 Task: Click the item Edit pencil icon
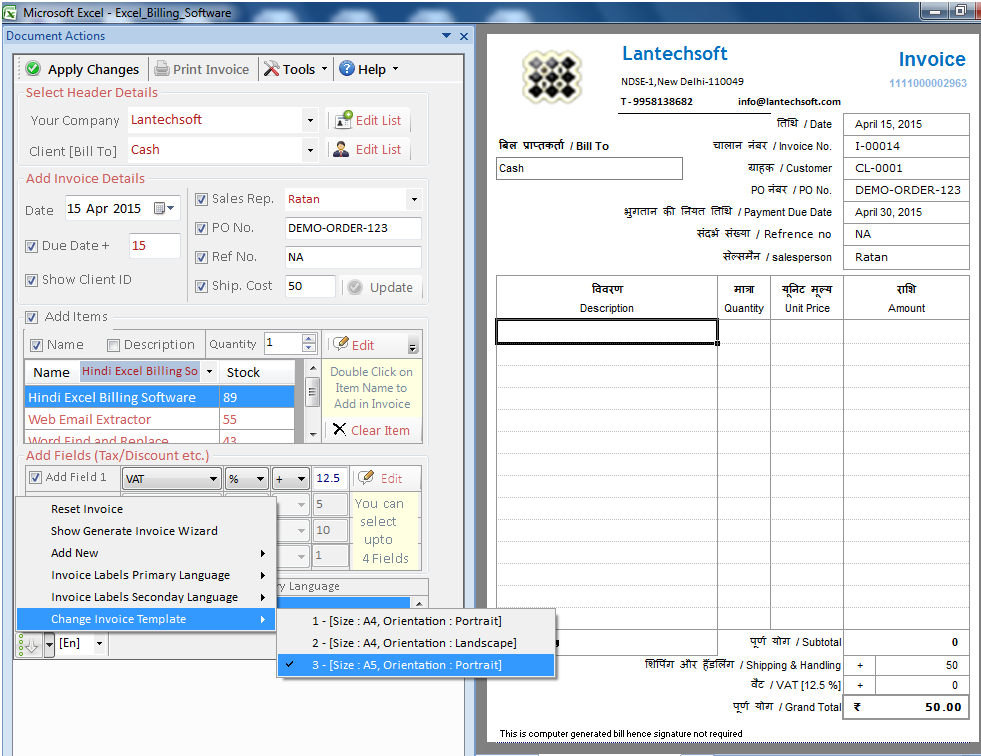coord(341,344)
